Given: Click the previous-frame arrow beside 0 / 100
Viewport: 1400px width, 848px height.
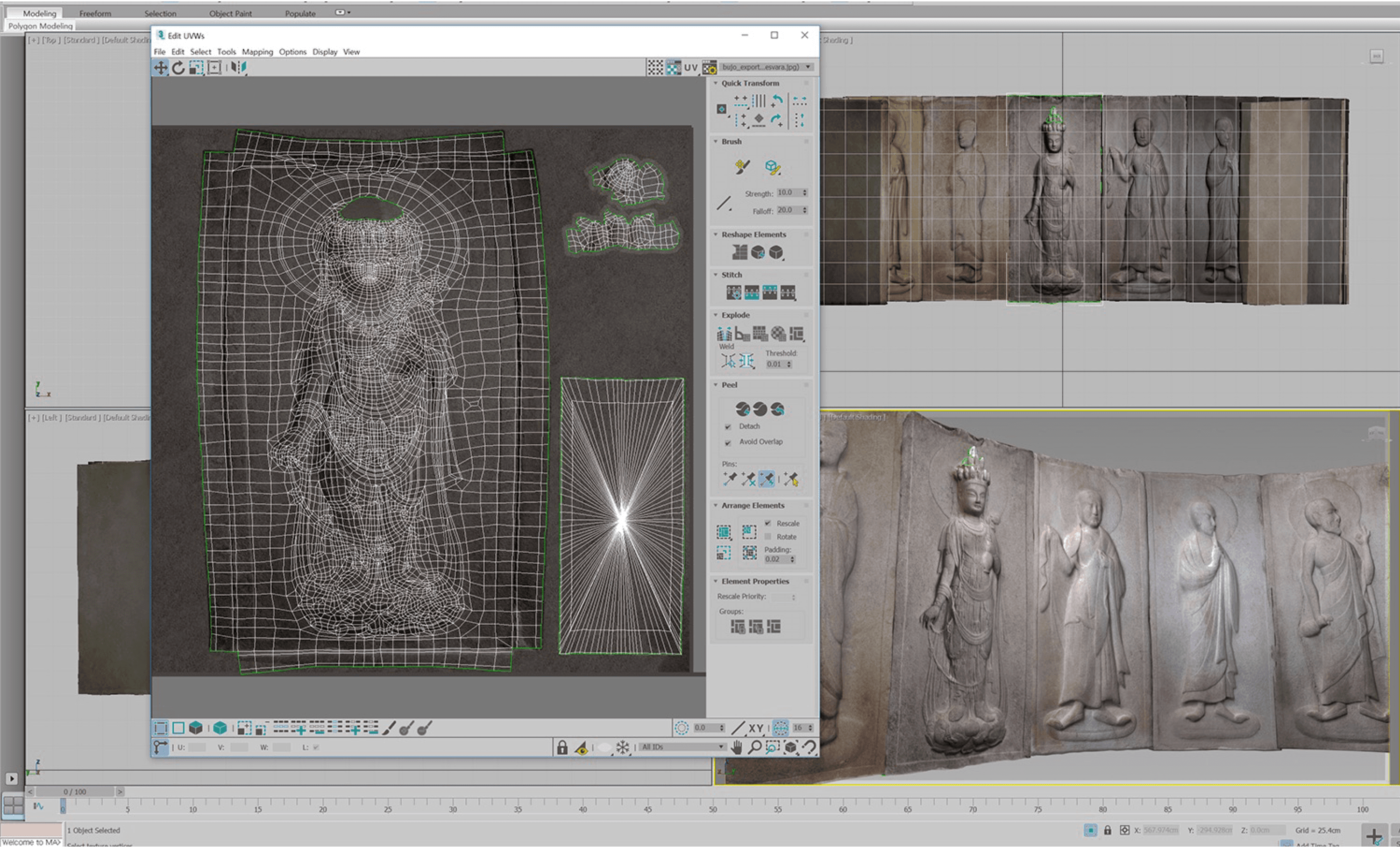Looking at the screenshot, I should click(30, 792).
